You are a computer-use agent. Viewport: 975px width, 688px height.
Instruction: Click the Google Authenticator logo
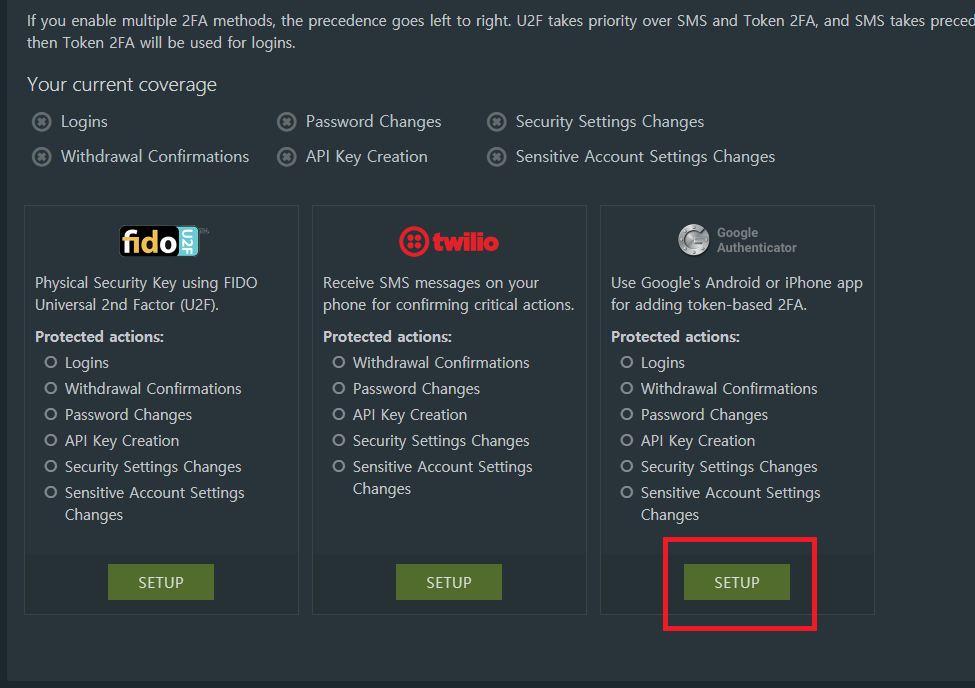coord(737,240)
